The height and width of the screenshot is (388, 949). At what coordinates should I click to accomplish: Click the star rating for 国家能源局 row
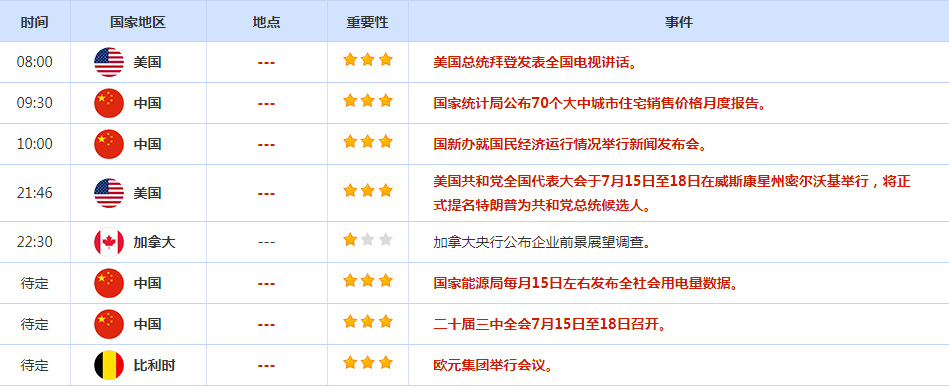368,280
